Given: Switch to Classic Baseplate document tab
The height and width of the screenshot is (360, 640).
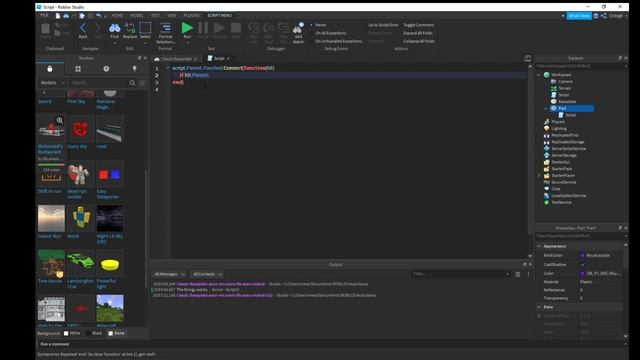Looking at the screenshot, I should [176, 59].
